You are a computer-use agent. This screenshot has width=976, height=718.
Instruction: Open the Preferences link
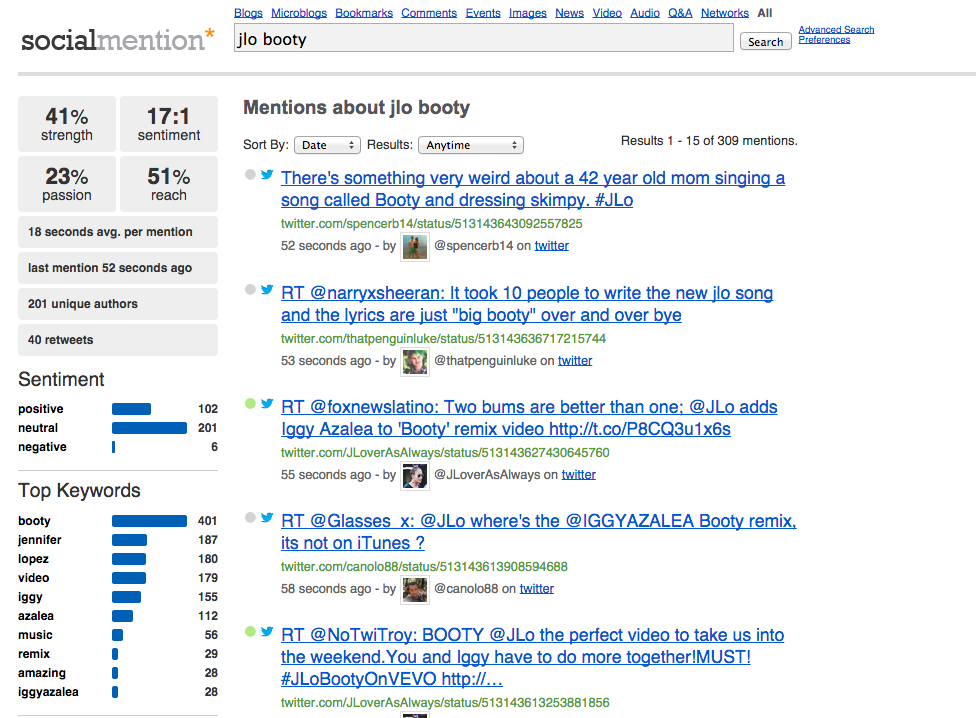(824, 40)
